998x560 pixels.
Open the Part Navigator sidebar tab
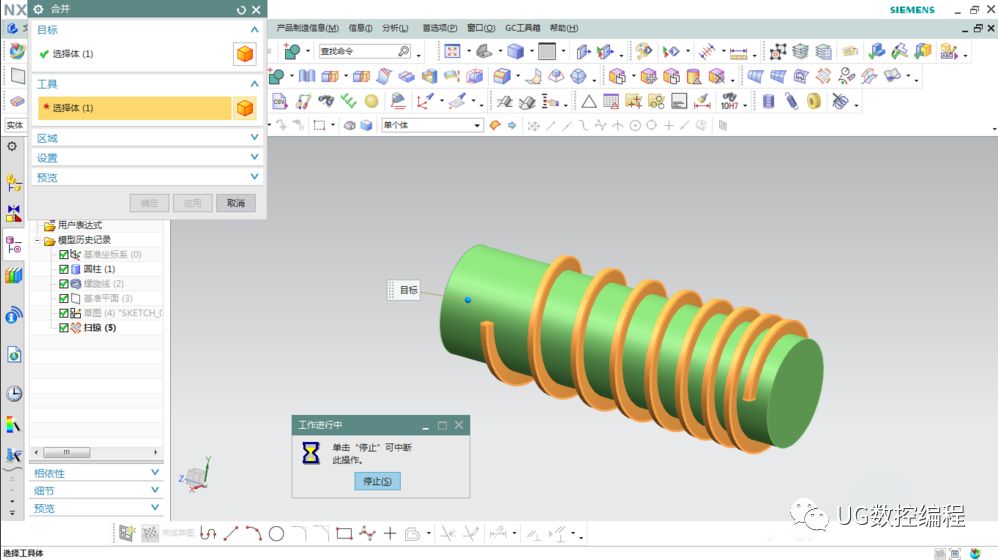point(13,244)
